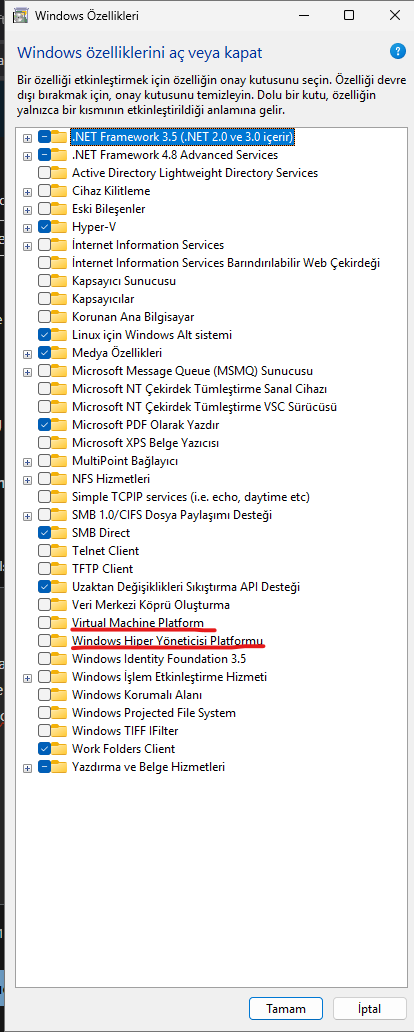Viewport: 414px width, 1032px height.
Task: Click the Cihaz Kilitleme folder icon
Action: pos(60,191)
